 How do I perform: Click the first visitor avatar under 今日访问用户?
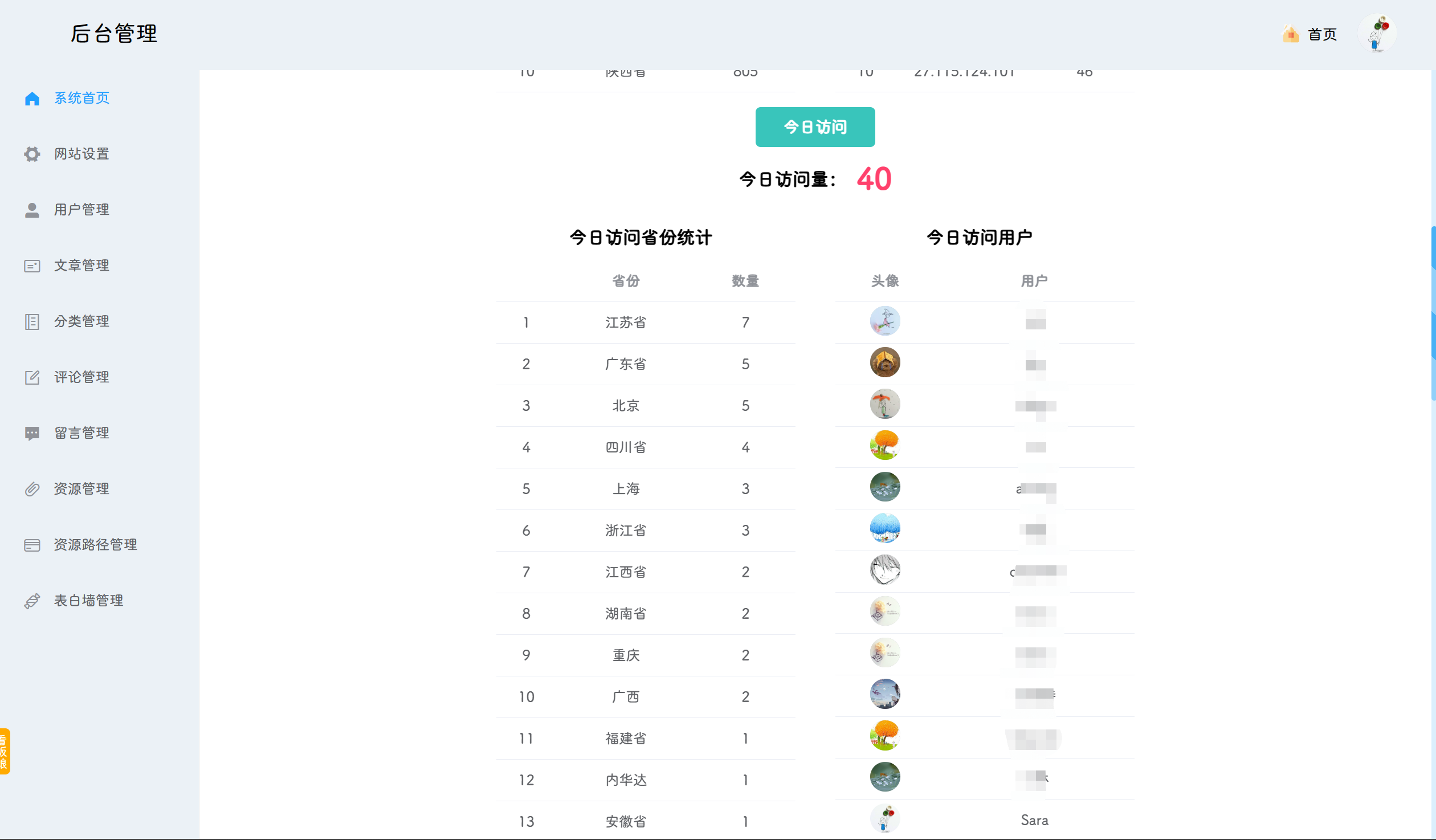tap(884, 321)
